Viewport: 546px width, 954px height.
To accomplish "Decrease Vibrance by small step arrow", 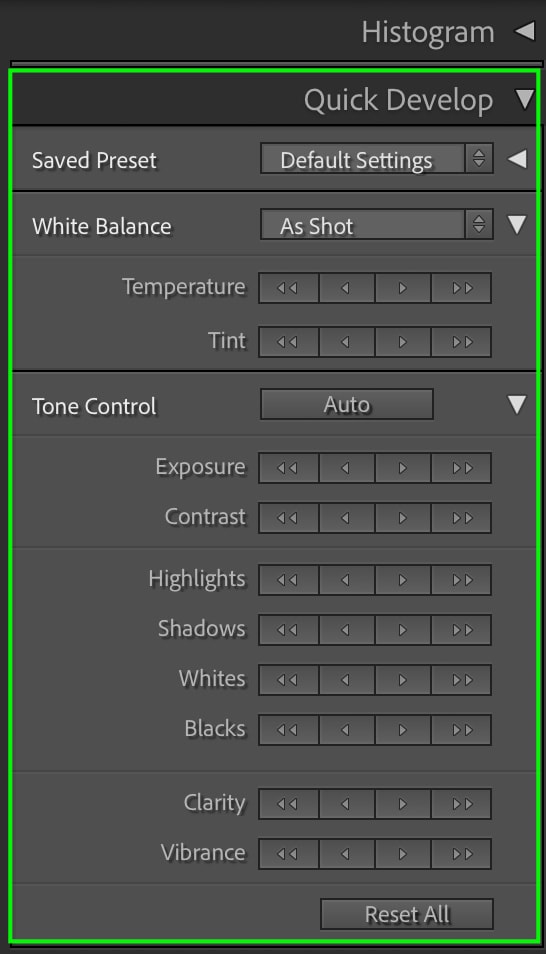I will [346, 854].
